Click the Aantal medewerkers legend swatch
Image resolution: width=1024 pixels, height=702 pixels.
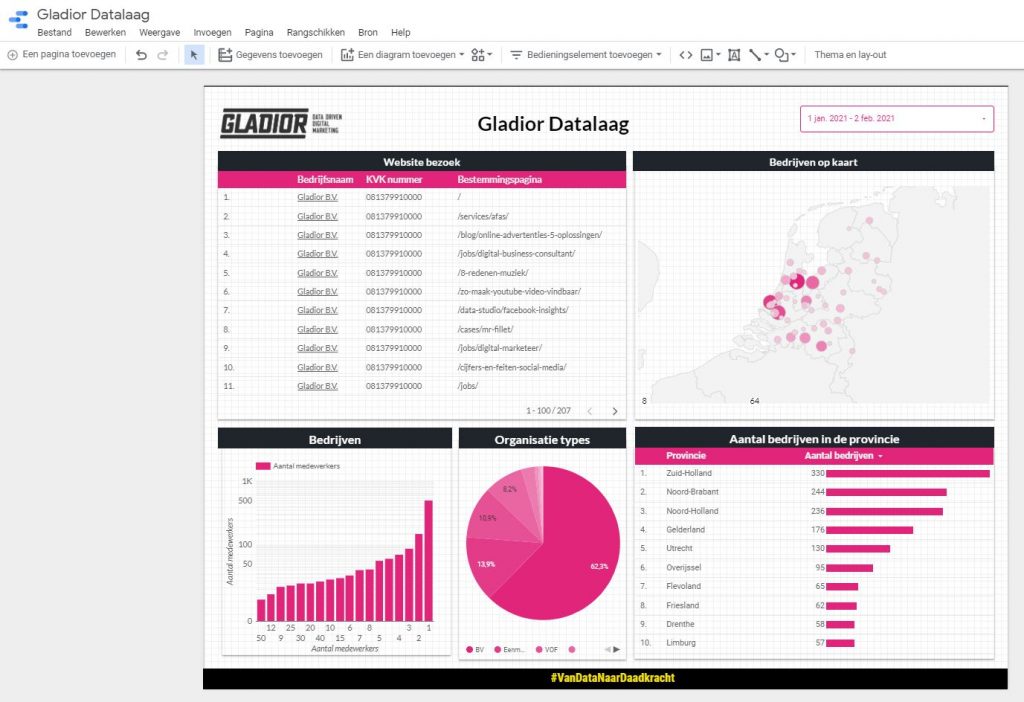coord(263,466)
